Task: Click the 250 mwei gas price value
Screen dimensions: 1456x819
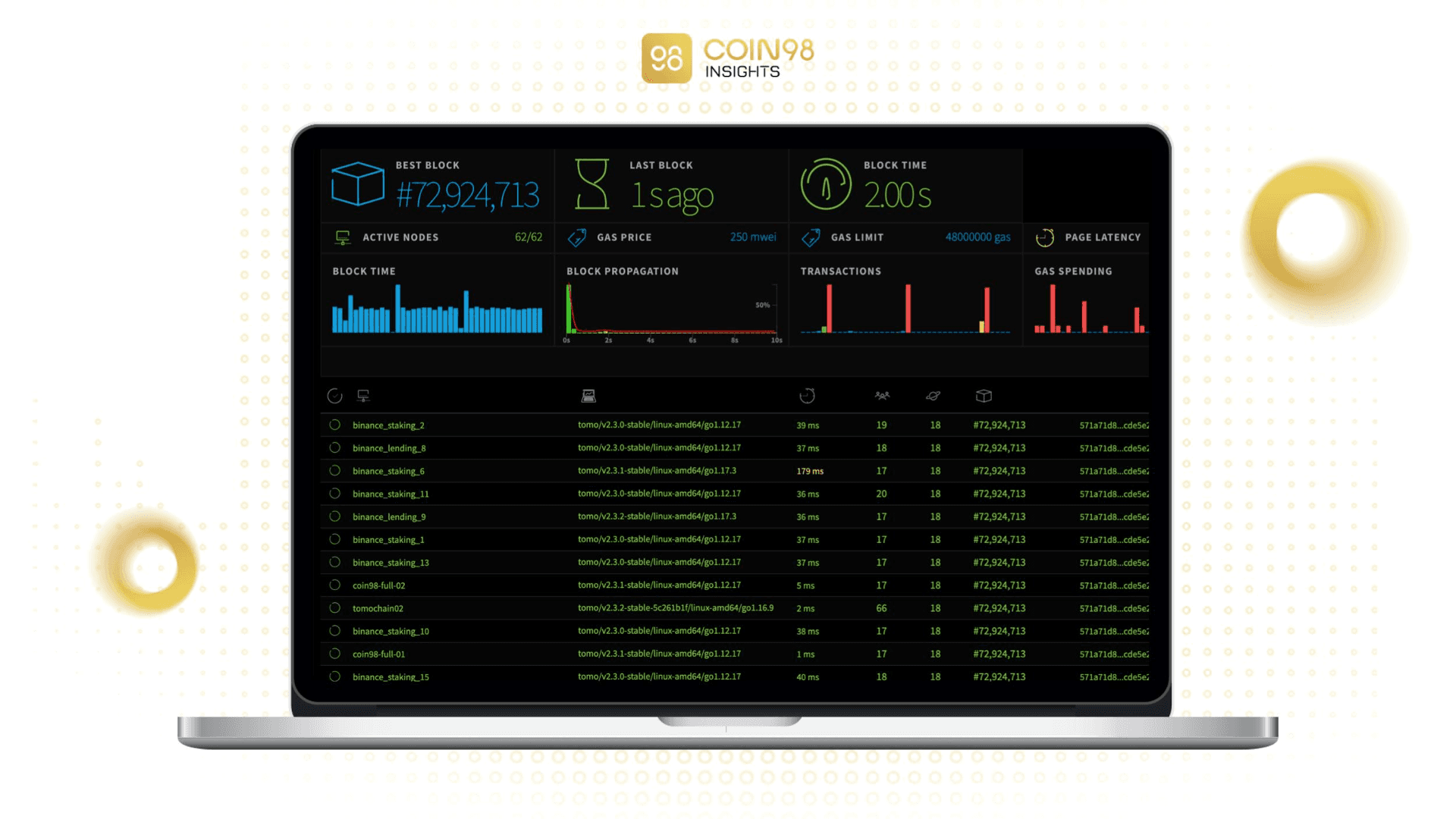Action: (x=753, y=237)
